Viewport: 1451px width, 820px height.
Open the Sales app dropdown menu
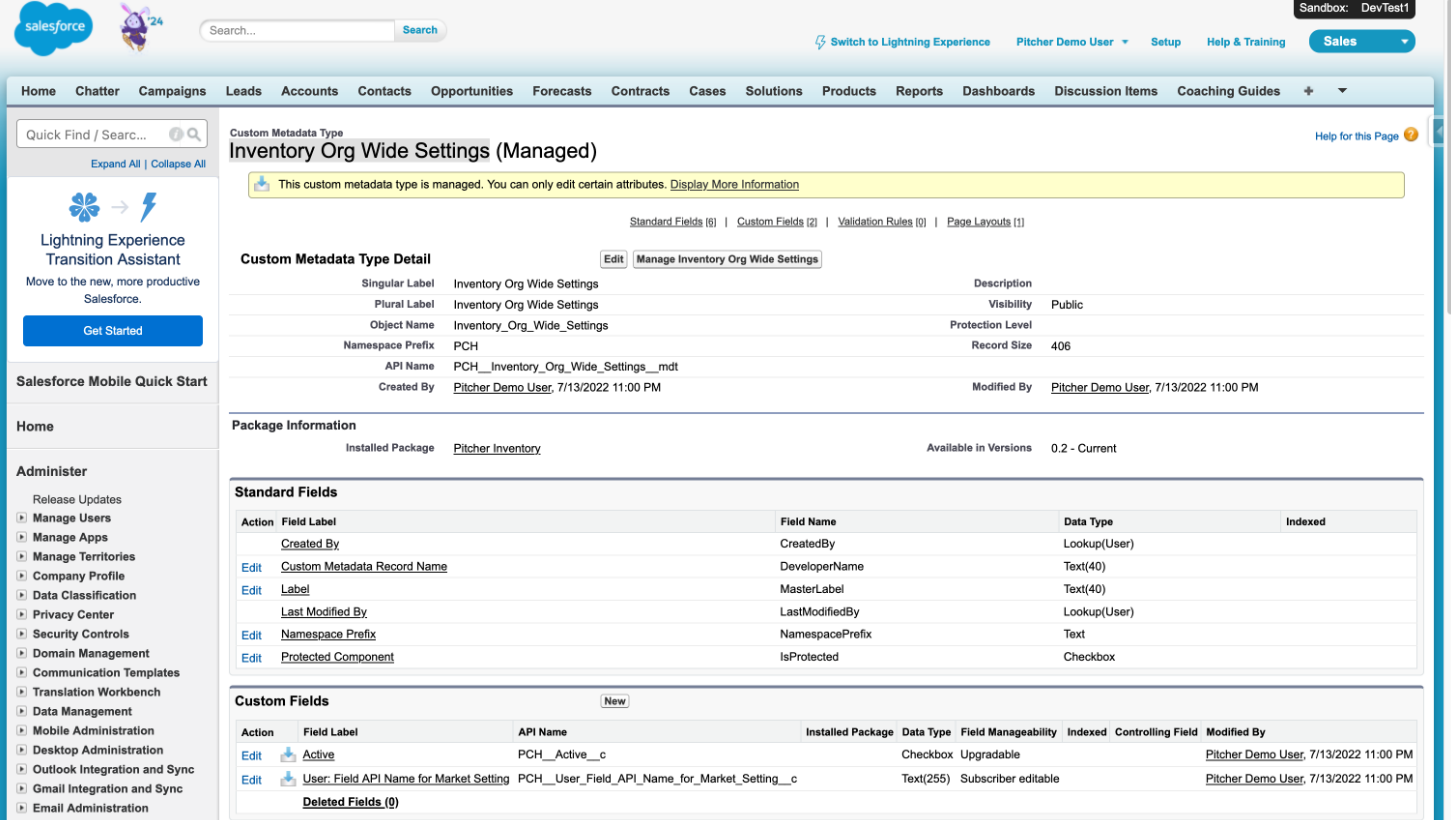point(1404,42)
